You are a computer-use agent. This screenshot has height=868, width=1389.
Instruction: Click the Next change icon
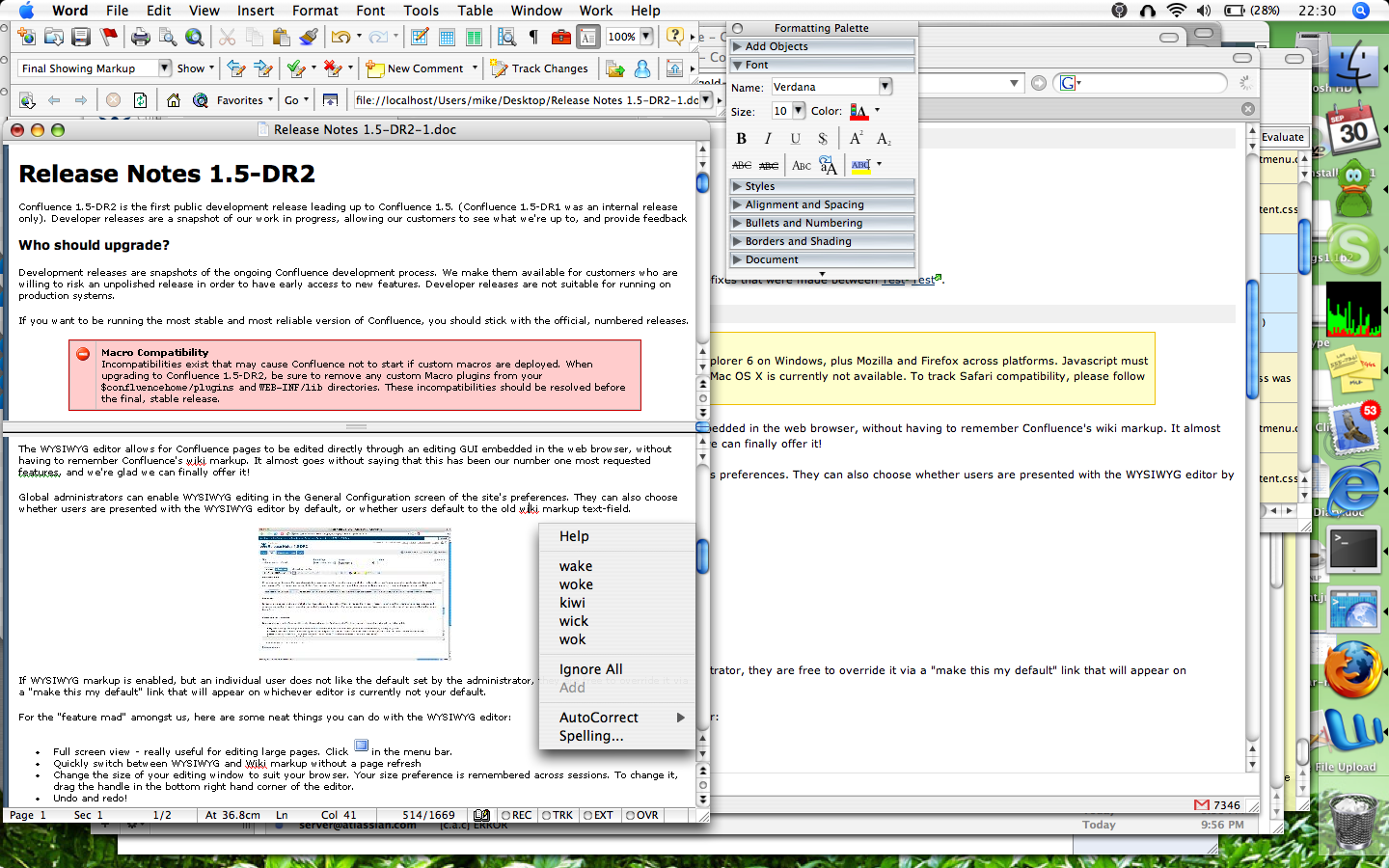263,68
